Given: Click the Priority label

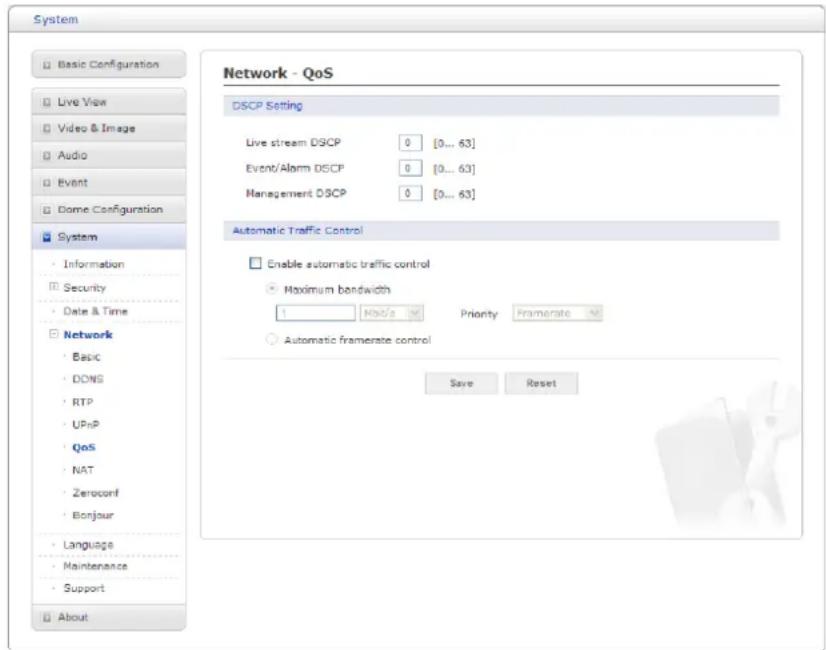Looking at the screenshot, I should tap(479, 314).
